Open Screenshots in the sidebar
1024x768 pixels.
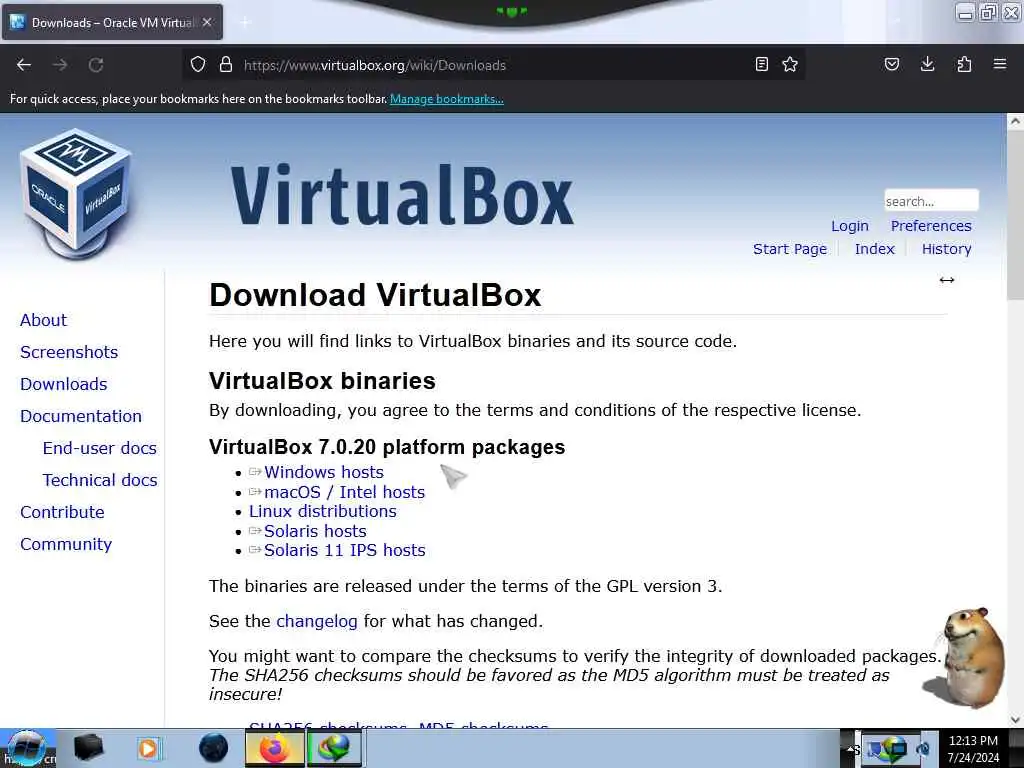(x=69, y=352)
